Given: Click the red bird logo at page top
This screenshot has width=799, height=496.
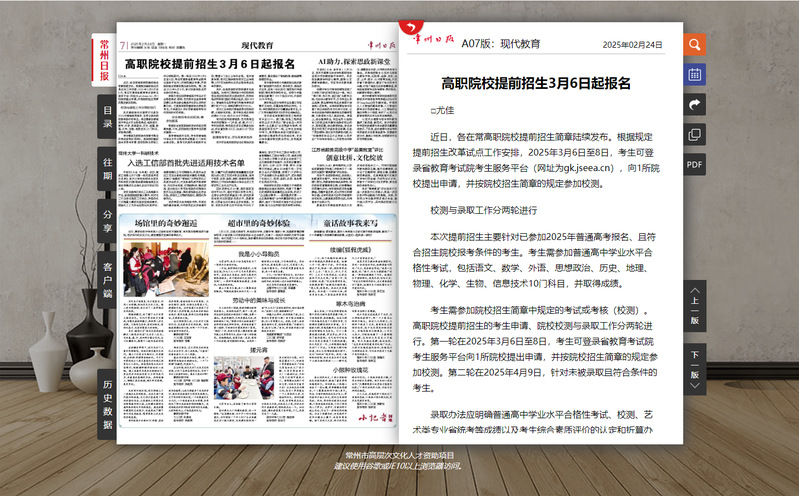Looking at the screenshot, I should [x=409, y=30].
